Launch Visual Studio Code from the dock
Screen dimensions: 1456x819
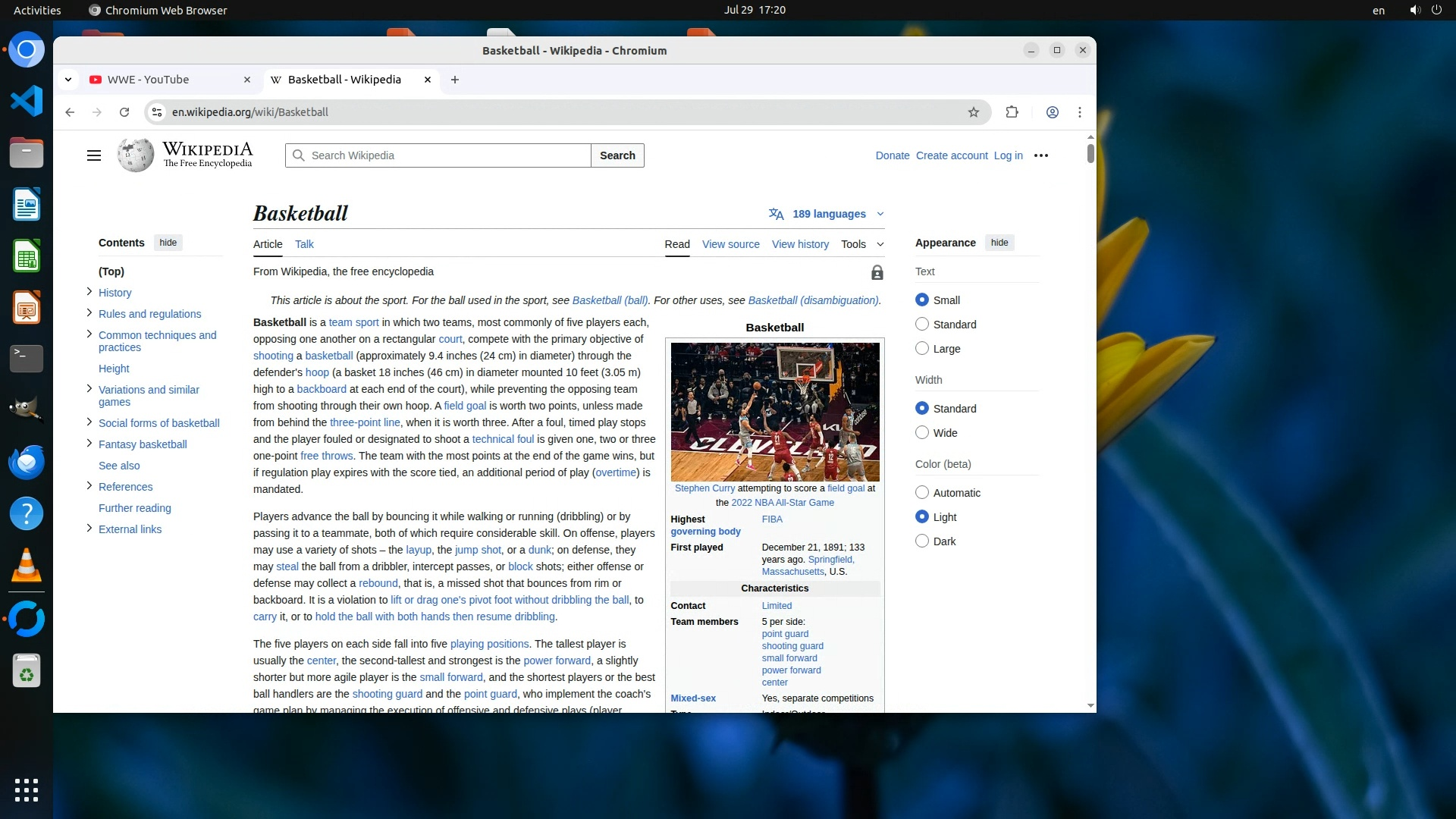click(x=27, y=101)
